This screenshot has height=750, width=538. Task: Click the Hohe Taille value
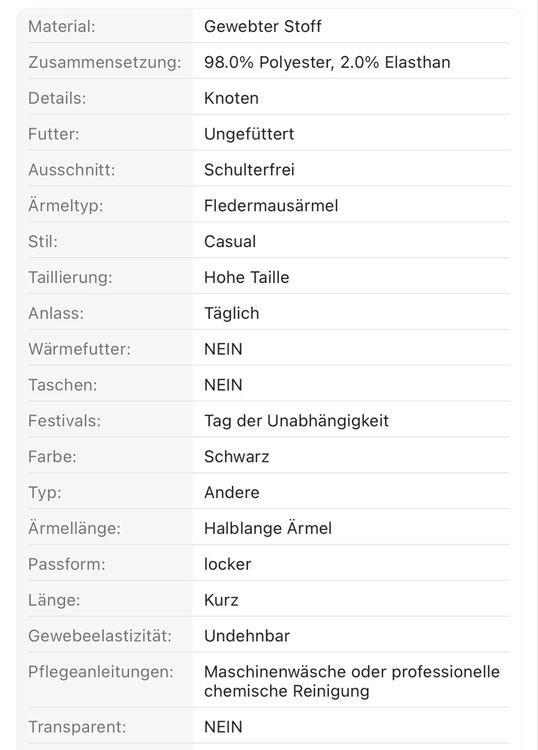click(x=247, y=277)
